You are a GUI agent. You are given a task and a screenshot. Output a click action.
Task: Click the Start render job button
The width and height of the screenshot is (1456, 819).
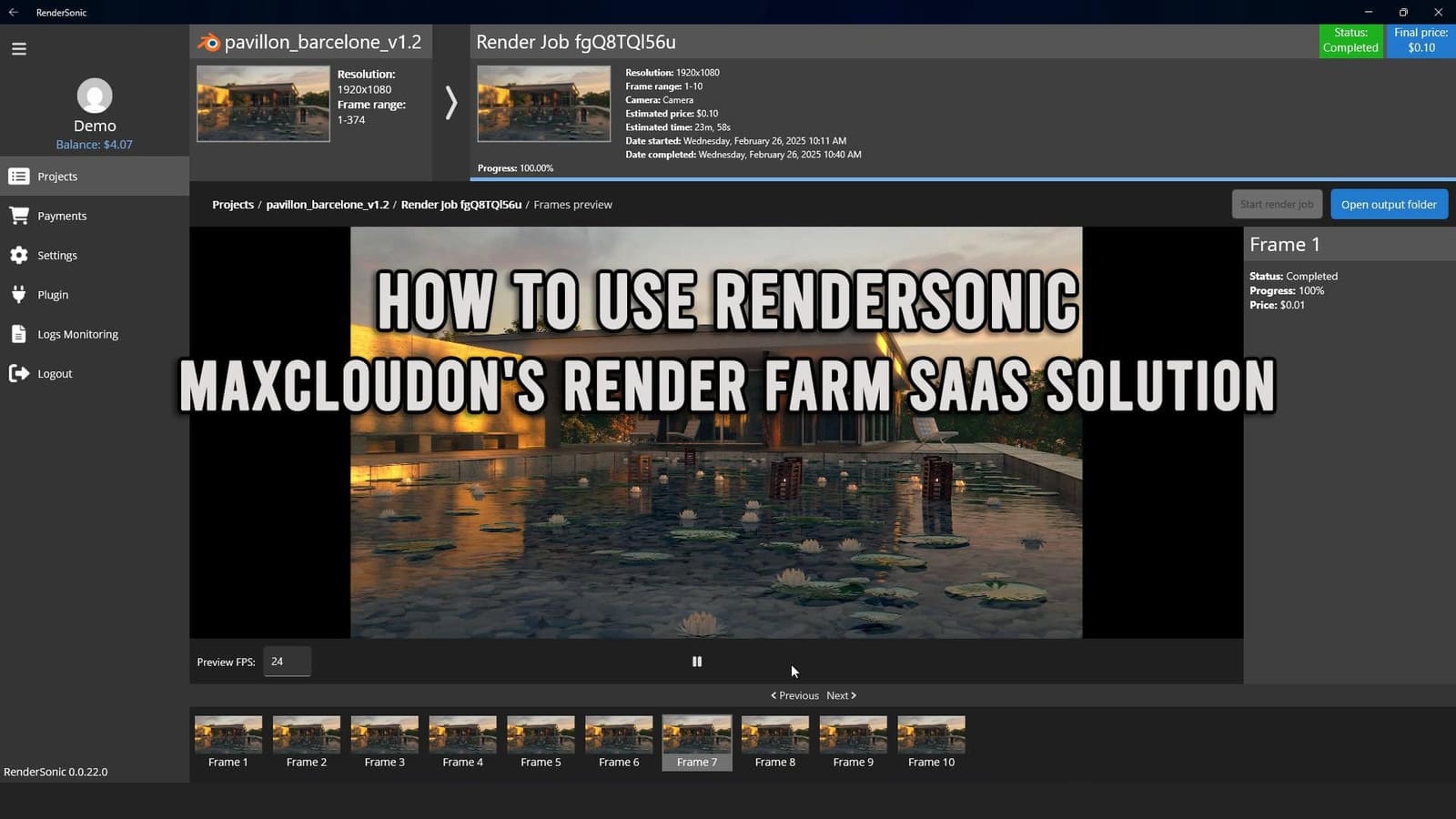(x=1277, y=204)
